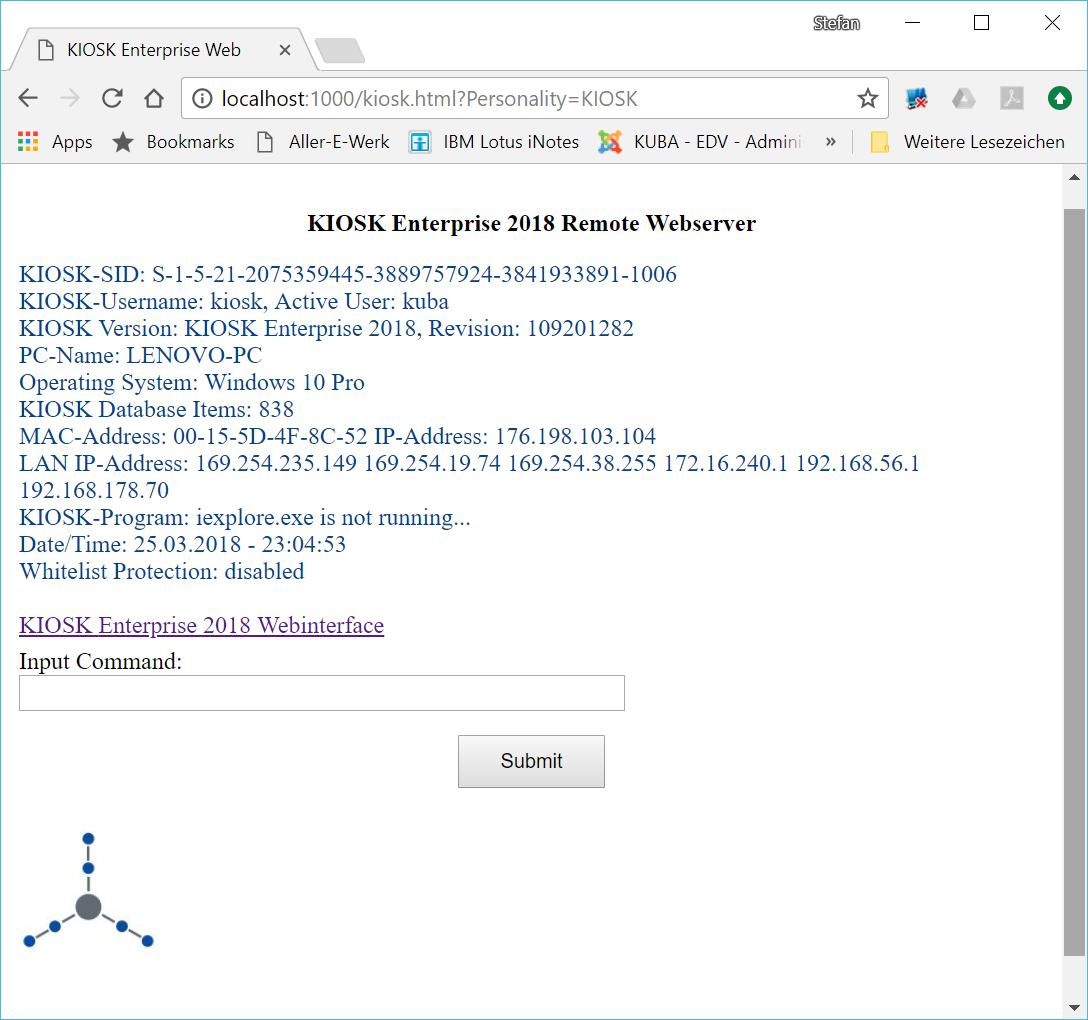Click the monitor extension icon with red X

(x=917, y=99)
